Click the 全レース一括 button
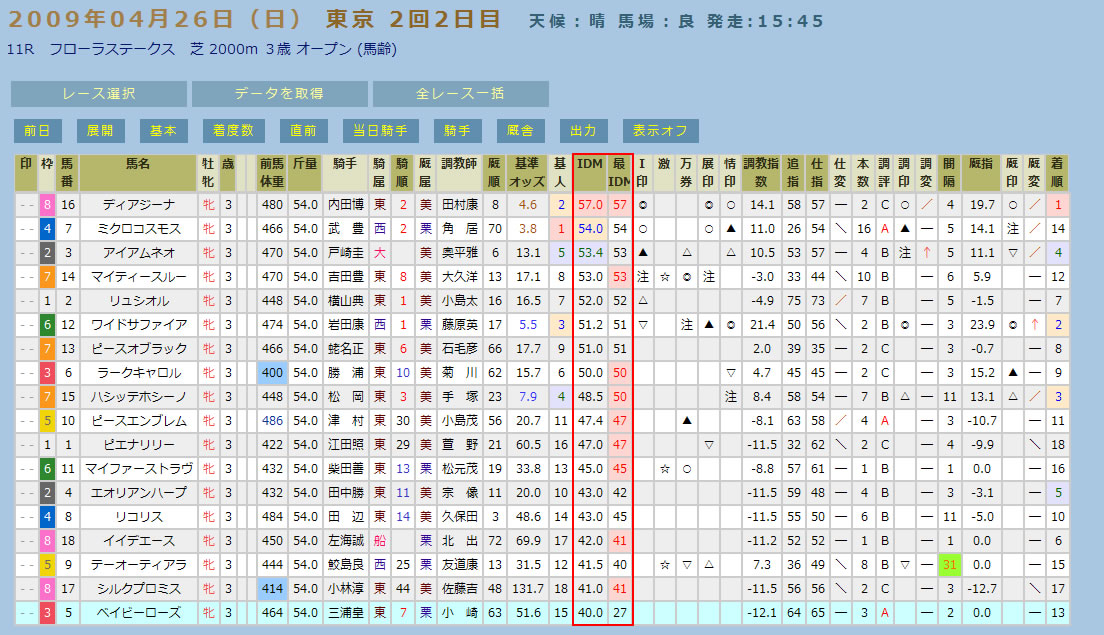The height and width of the screenshot is (635, 1104). click(x=460, y=94)
